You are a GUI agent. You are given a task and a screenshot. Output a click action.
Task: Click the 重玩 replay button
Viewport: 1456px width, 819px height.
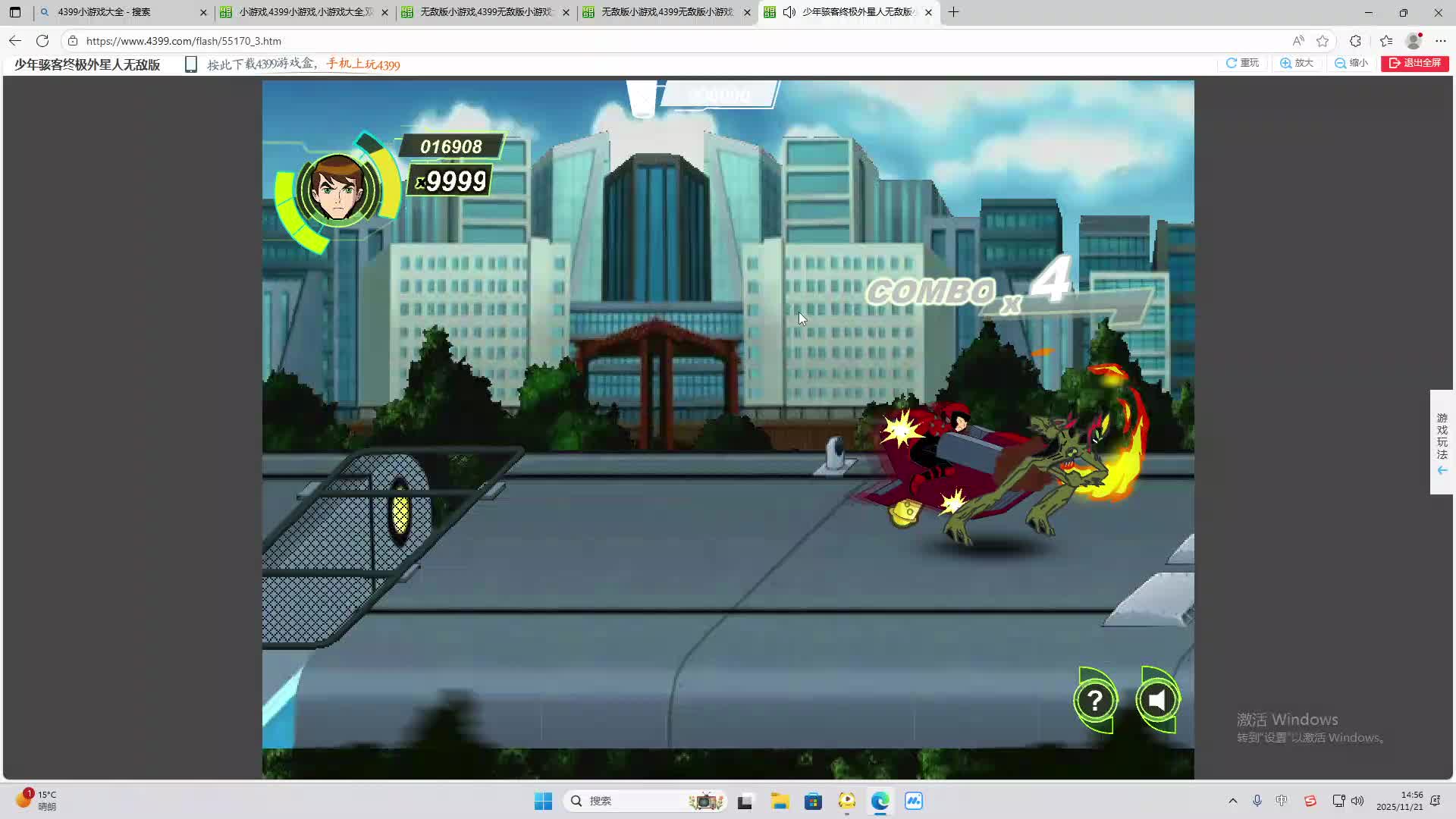pos(1242,63)
